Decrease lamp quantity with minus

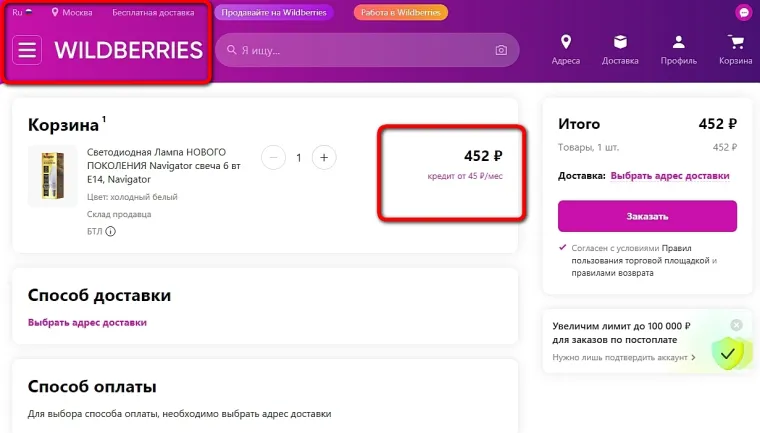point(273,157)
